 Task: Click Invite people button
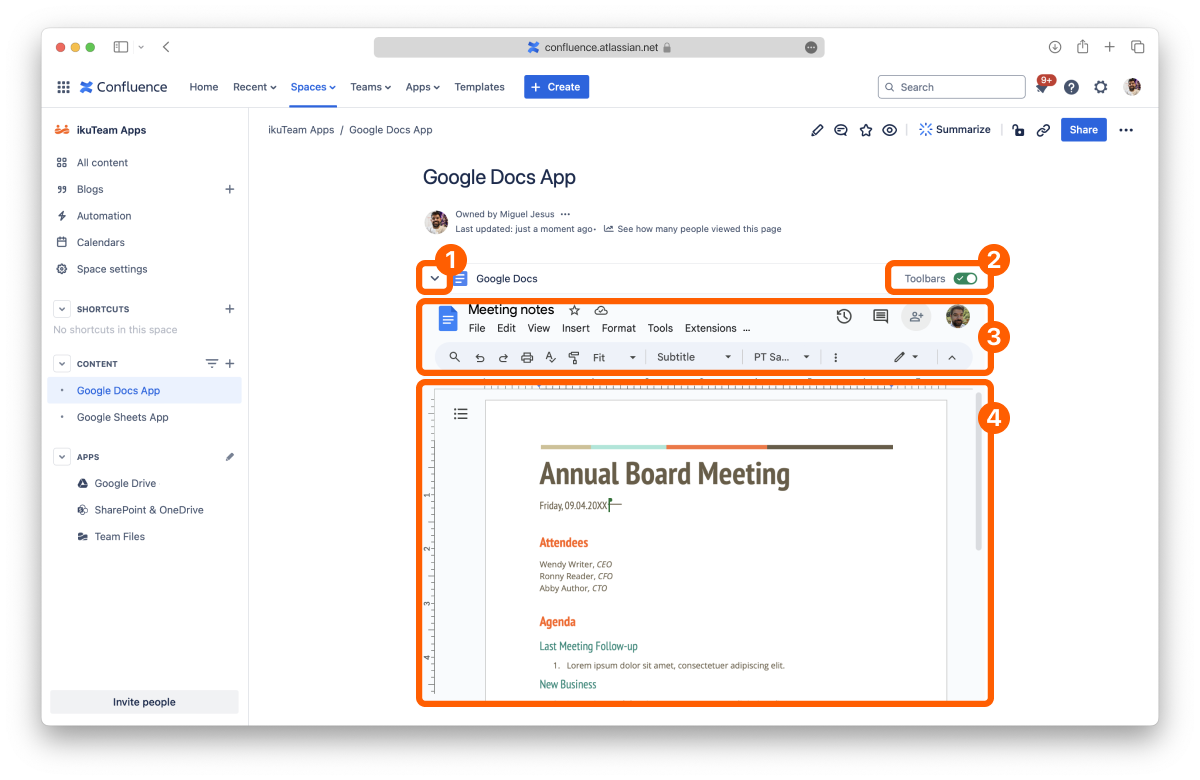click(144, 702)
